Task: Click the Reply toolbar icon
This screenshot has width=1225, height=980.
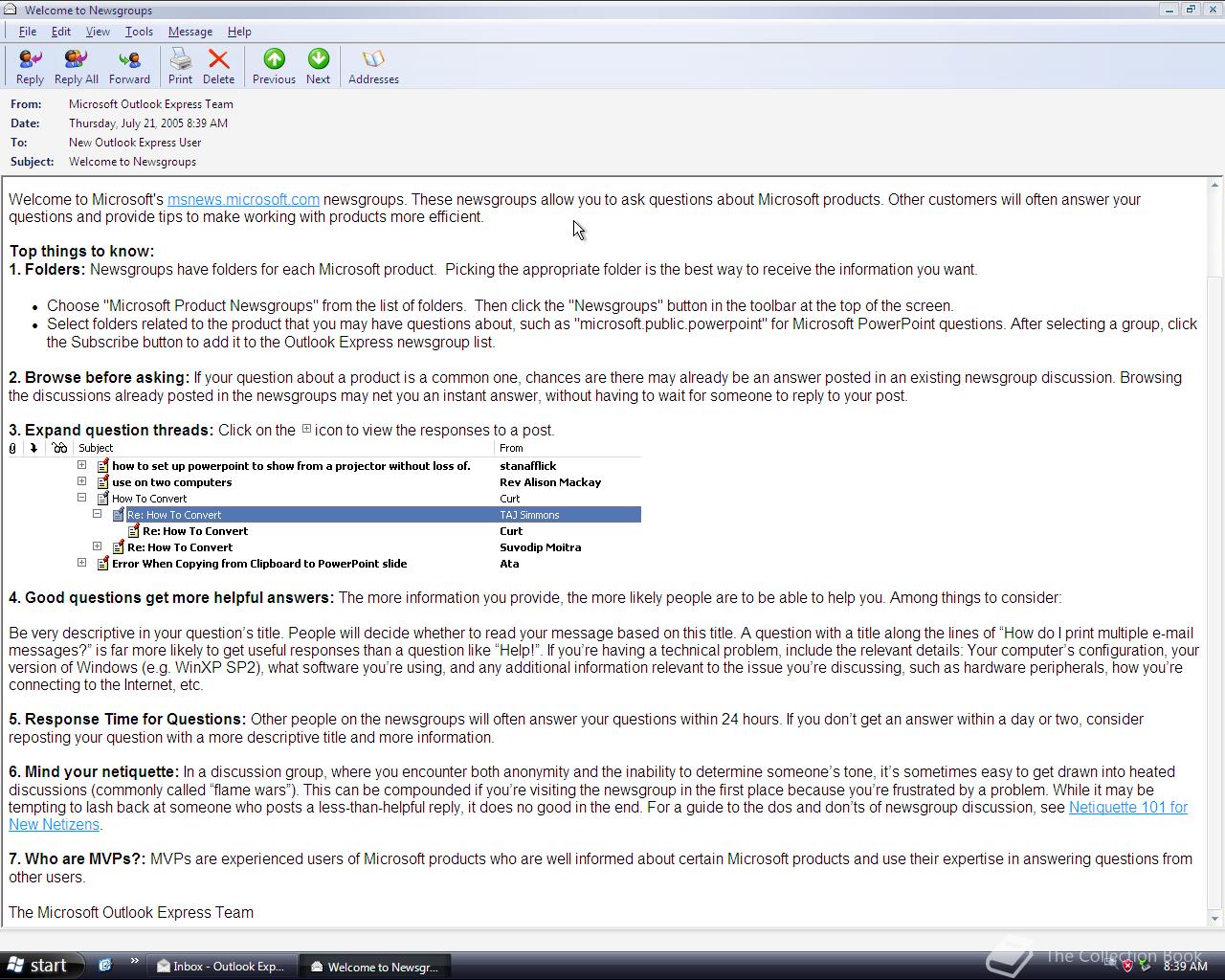Action: tap(30, 67)
